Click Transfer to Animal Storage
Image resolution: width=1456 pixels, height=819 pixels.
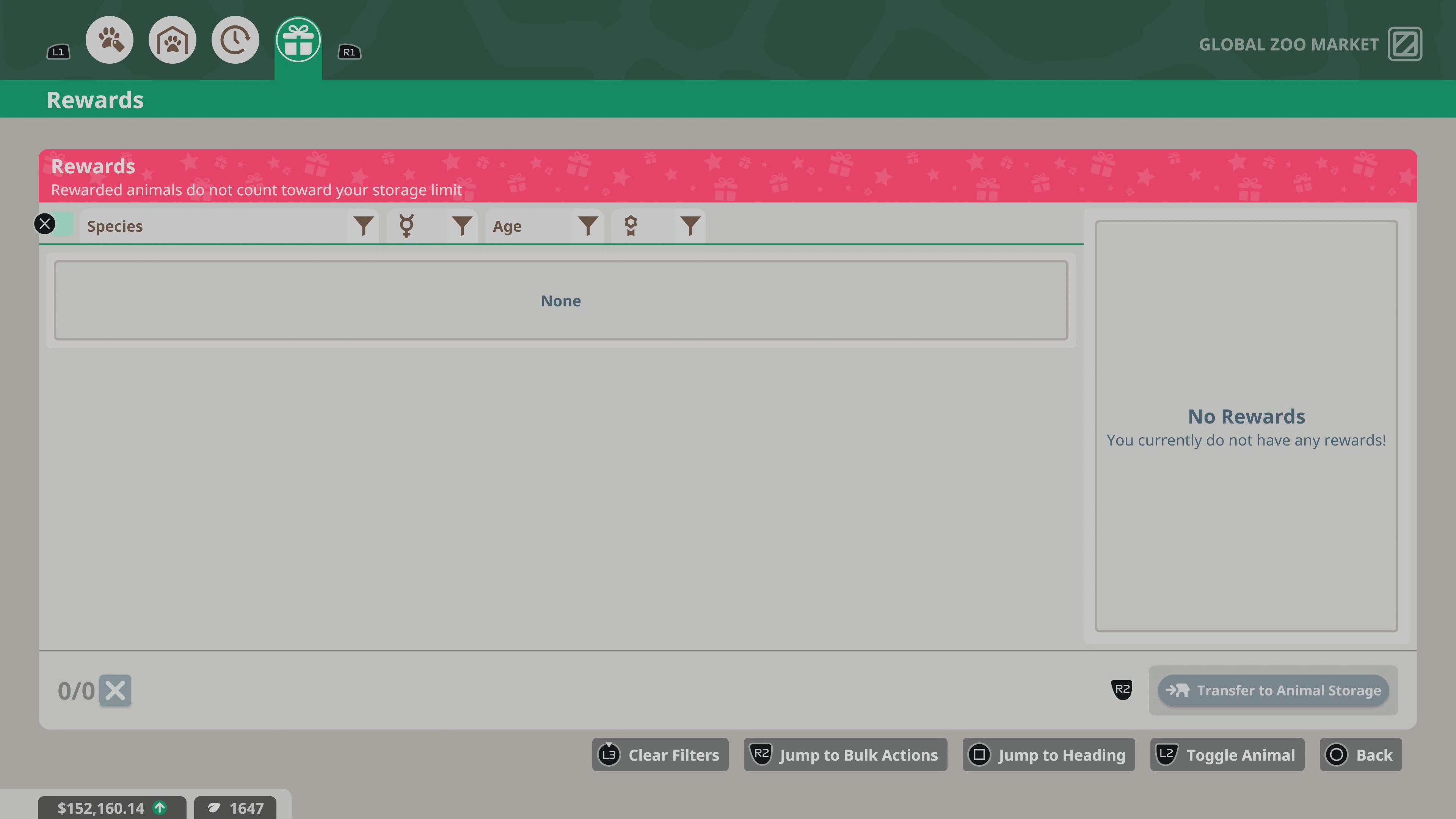[1273, 690]
